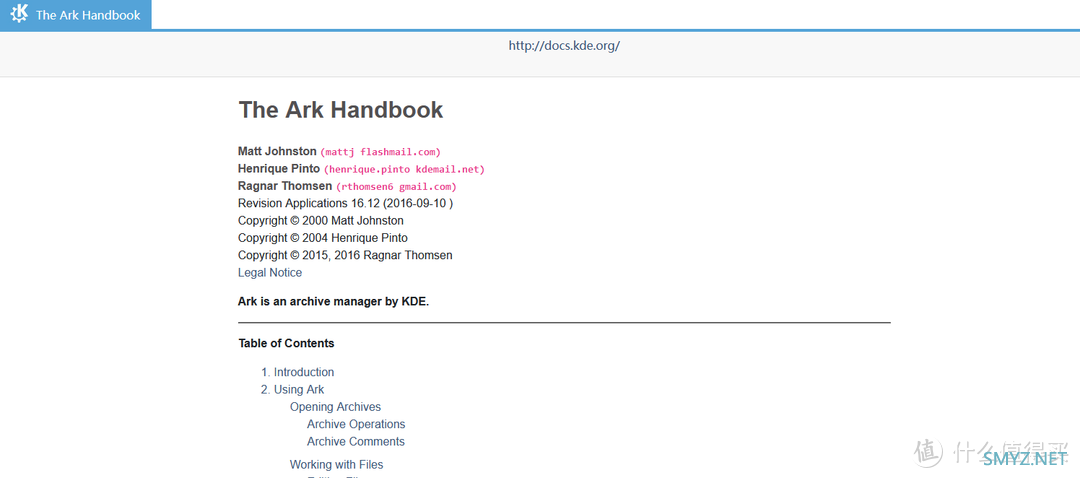Select the author name Henrique Pinto
Image resolution: width=1080 pixels, height=478 pixels.
pyautogui.click(x=279, y=169)
